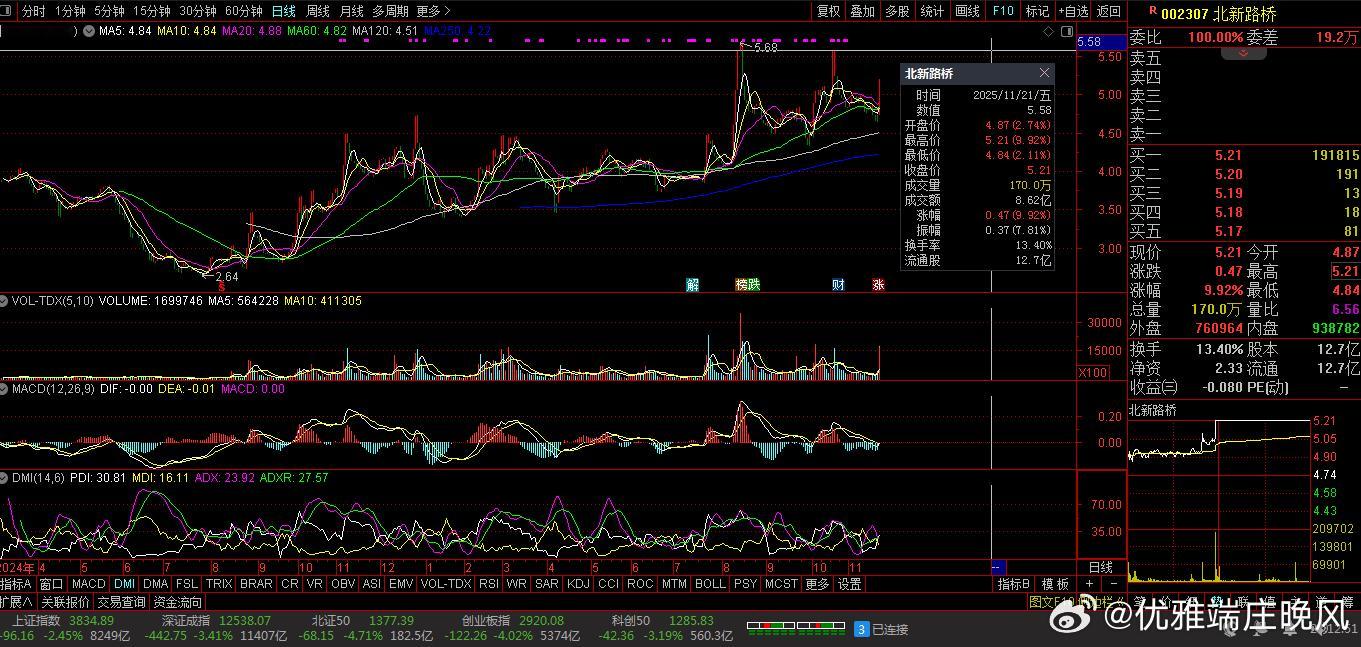Open the 扩展 expander panel

(x=17, y=602)
